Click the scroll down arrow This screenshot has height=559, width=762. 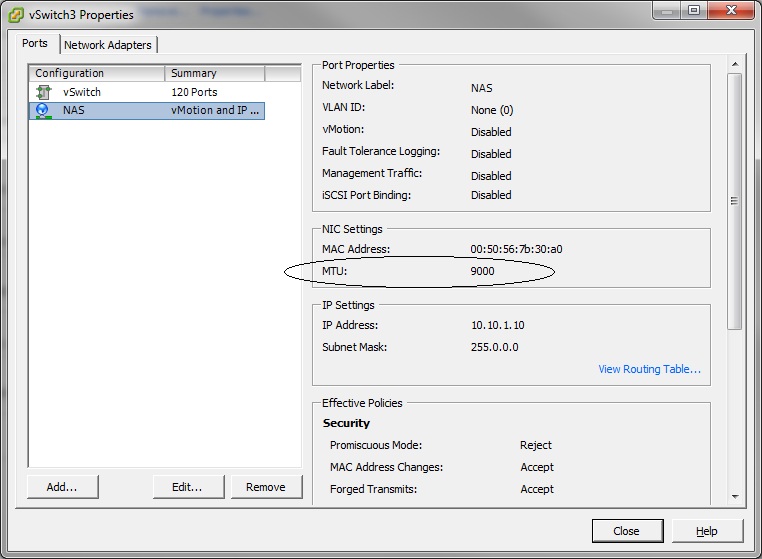pyautogui.click(x=735, y=496)
